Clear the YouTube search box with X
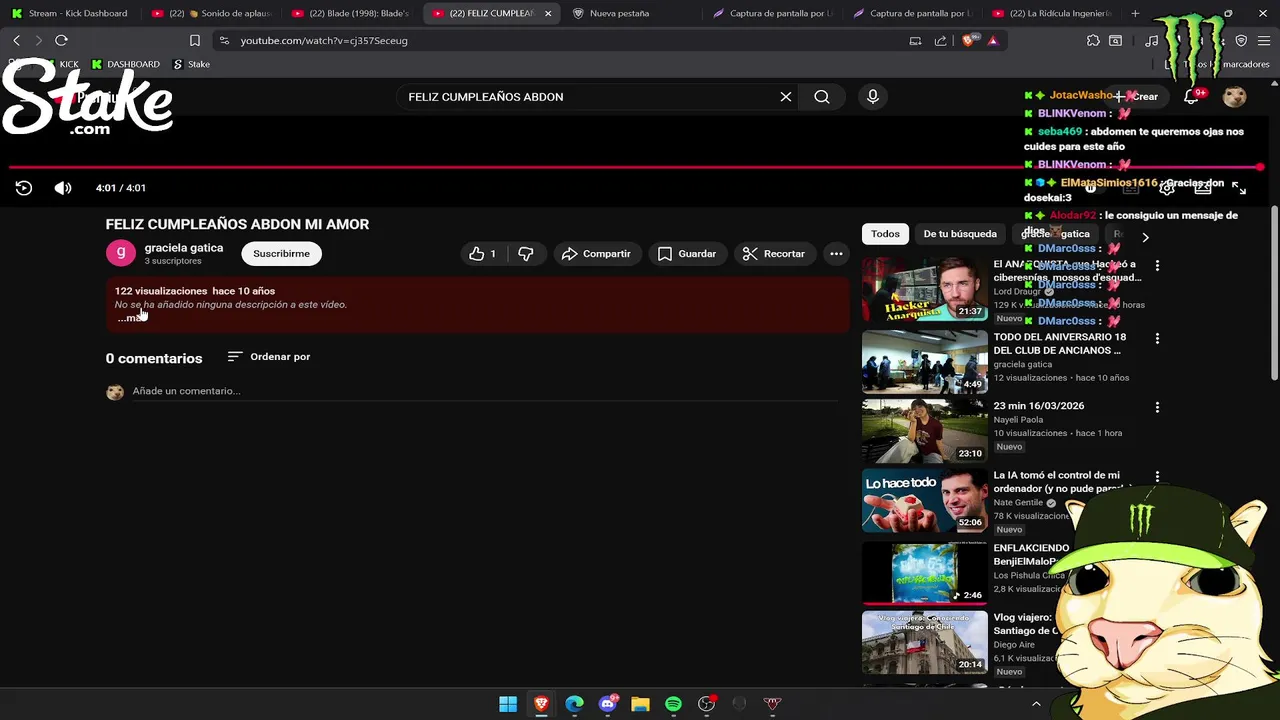Screen dimensions: 1280x720 coord(786,97)
